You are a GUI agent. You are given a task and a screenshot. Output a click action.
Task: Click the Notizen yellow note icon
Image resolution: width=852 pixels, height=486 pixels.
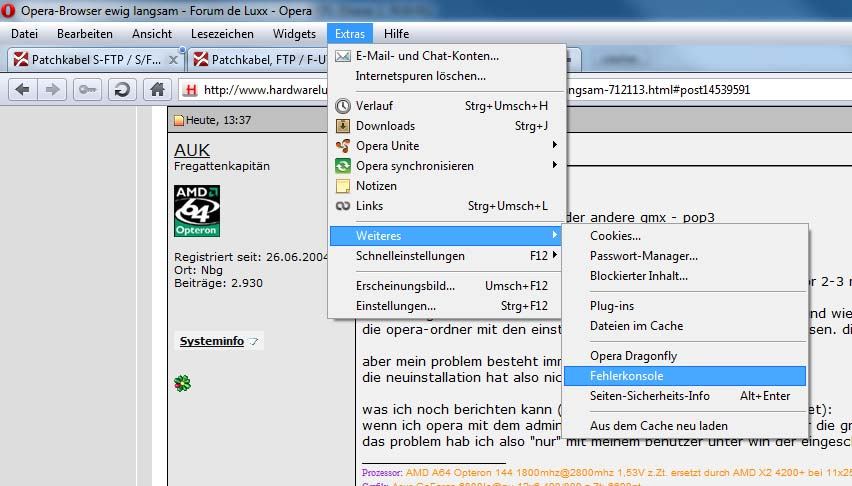pyautogui.click(x=342, y=186)
